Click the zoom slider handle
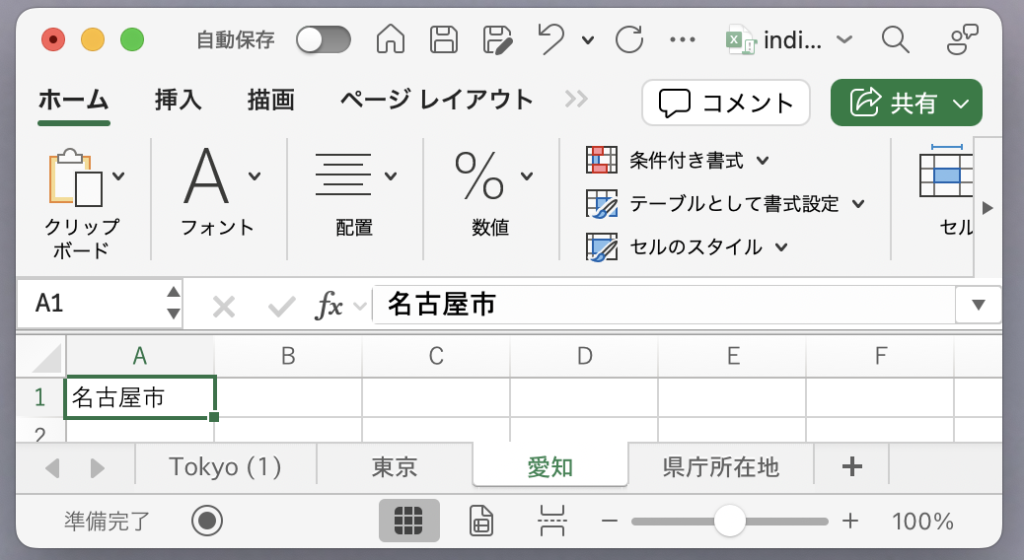Viewport: 1024px width, 560px height. (x=729, y=521)
